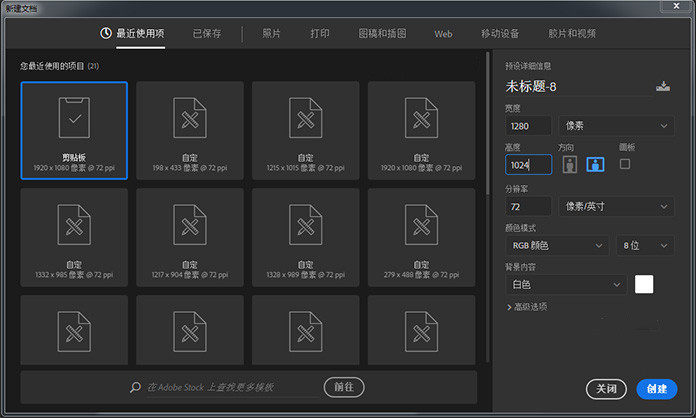Click the resolution field showing 72
The image size is (696, 418).
tap(529, 207)
